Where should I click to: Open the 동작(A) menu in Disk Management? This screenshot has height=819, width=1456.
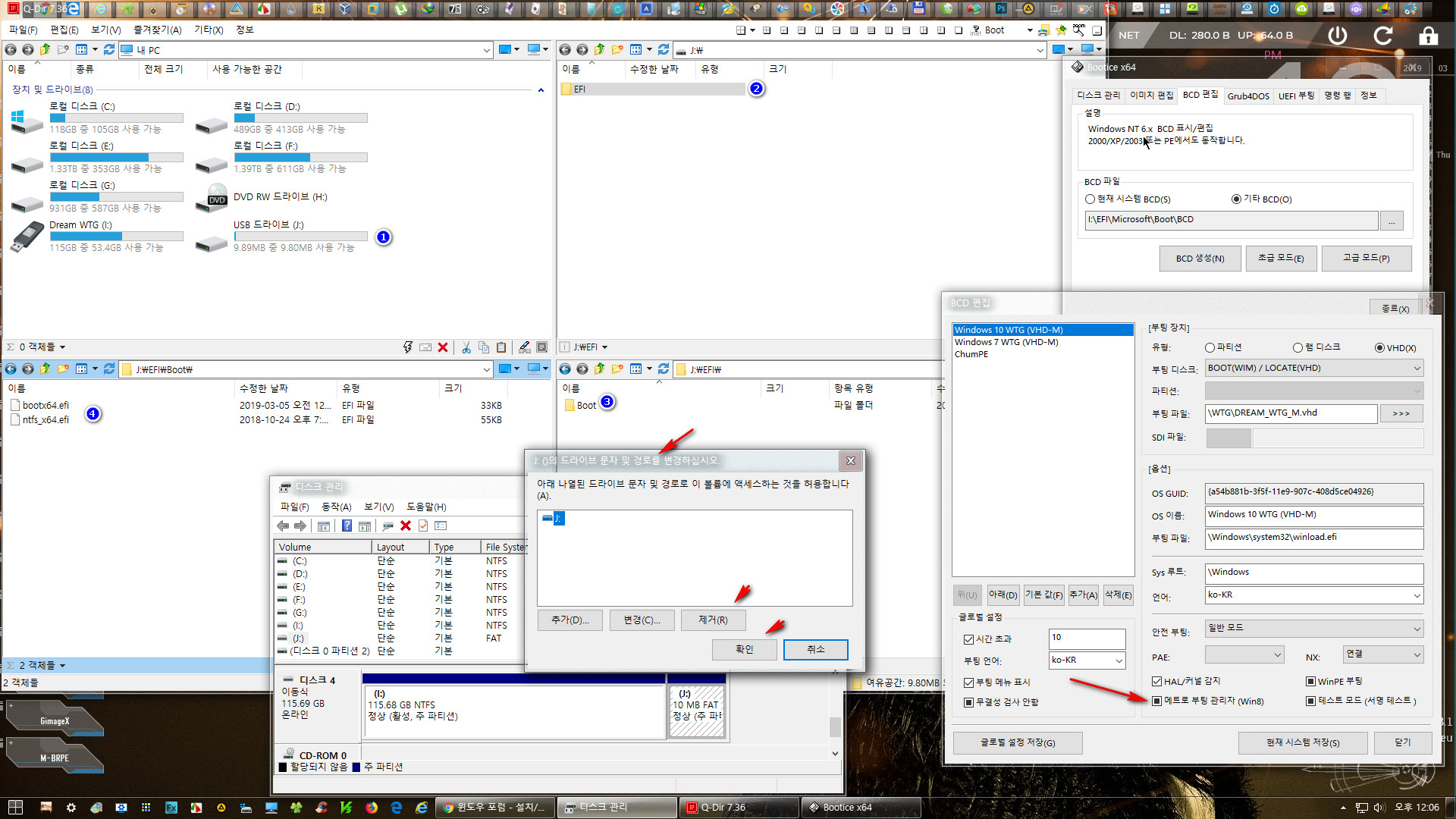[336, 507]
